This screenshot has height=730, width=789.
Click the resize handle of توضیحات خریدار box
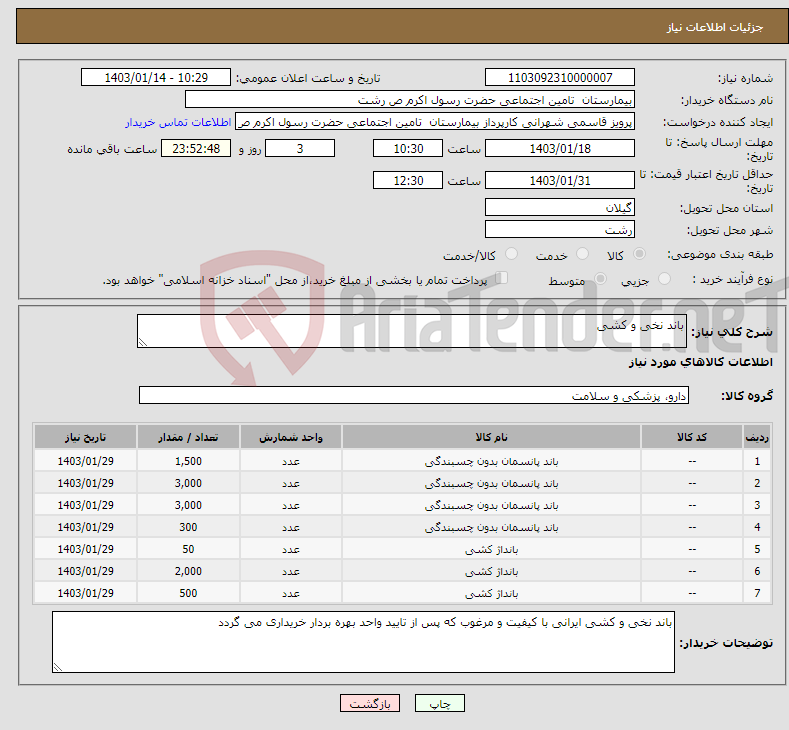tap(58, 668)
